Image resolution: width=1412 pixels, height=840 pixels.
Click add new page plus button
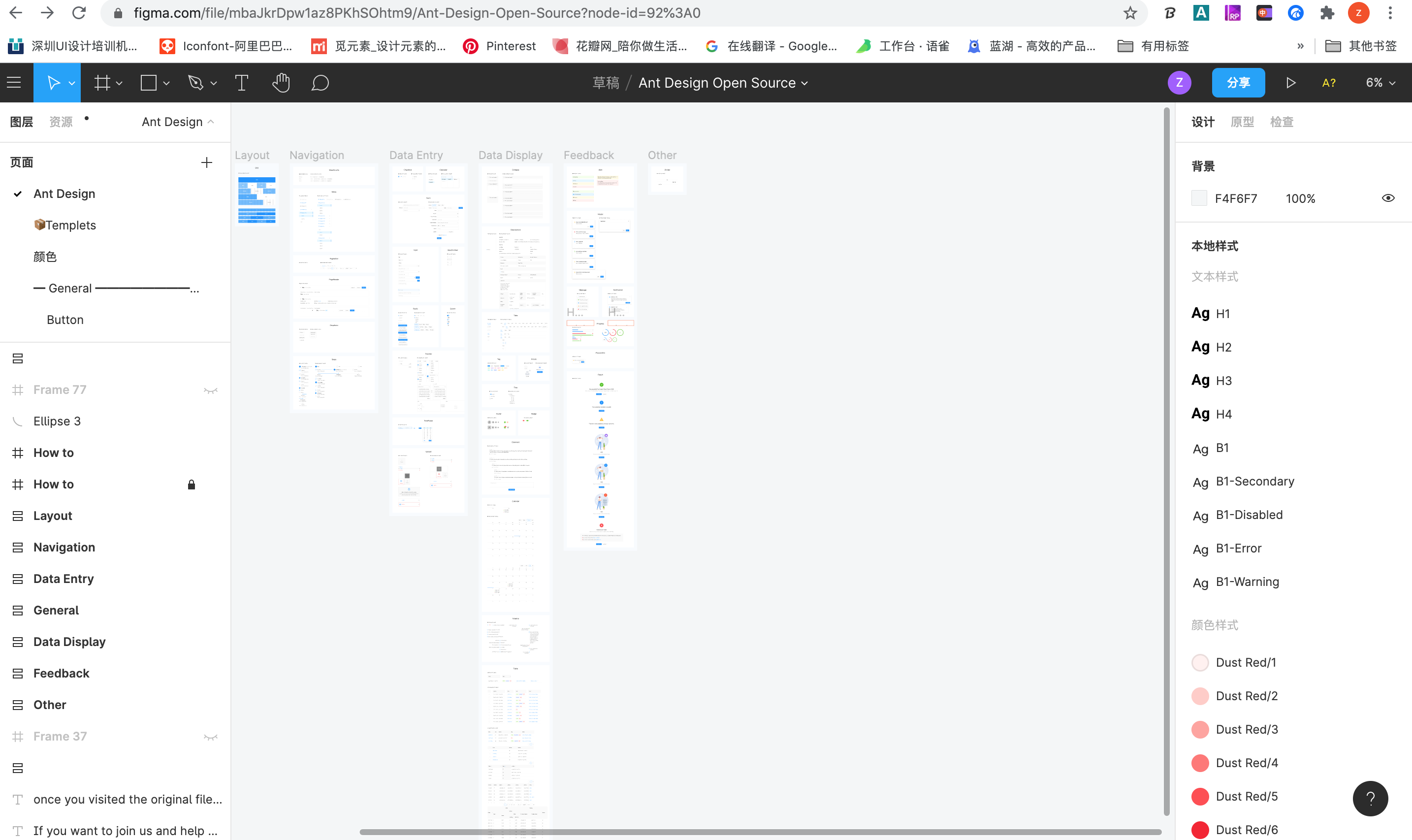click(x=206, y=163)
